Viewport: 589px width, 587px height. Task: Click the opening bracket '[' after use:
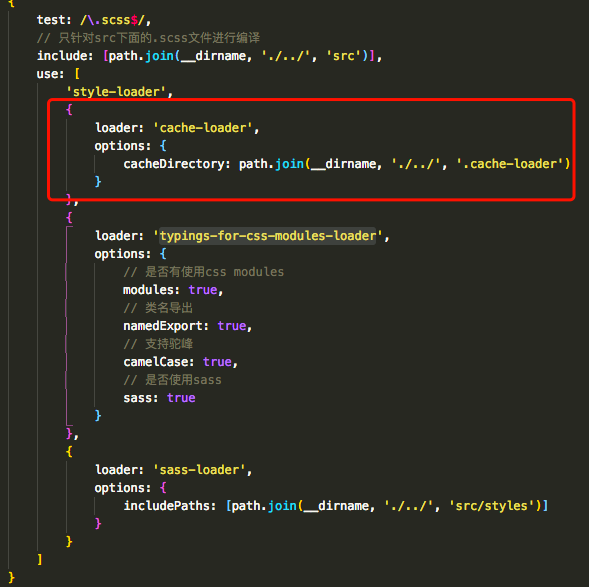pos(77,74)
